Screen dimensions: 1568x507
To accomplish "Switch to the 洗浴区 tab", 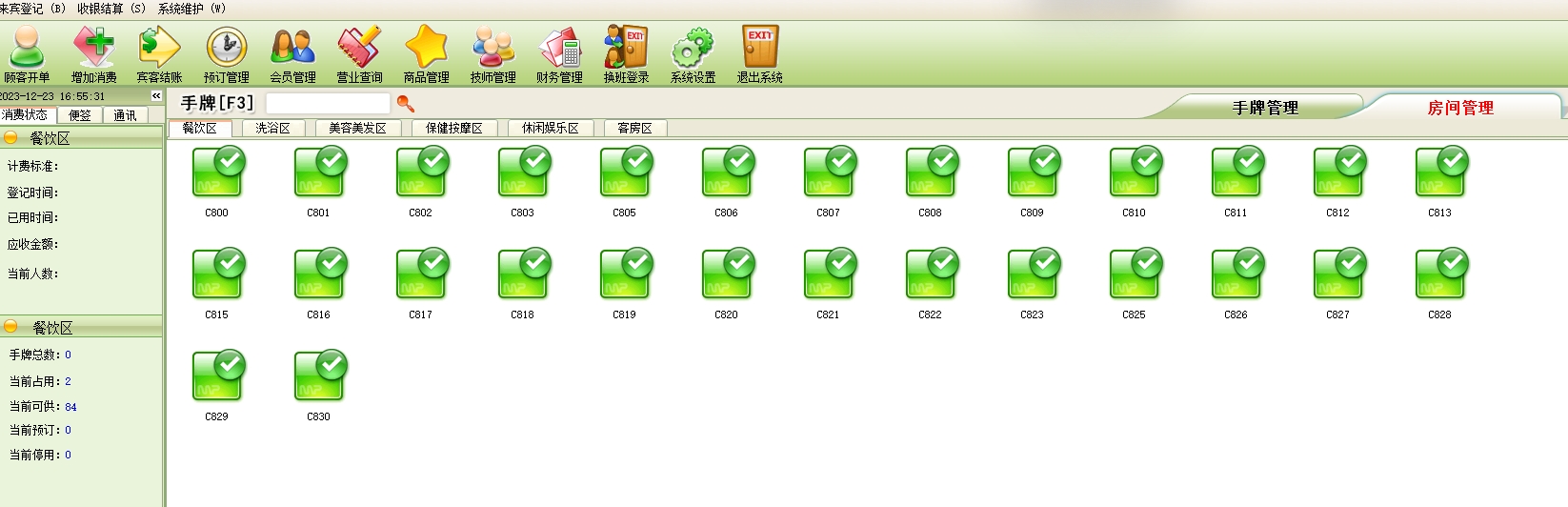I will [x=272, y=128].
